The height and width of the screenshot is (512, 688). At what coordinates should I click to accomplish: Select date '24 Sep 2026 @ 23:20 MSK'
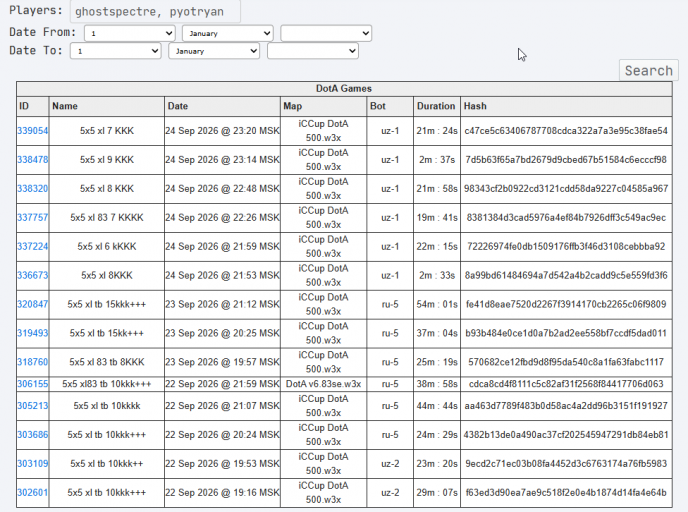click(222, 131)
